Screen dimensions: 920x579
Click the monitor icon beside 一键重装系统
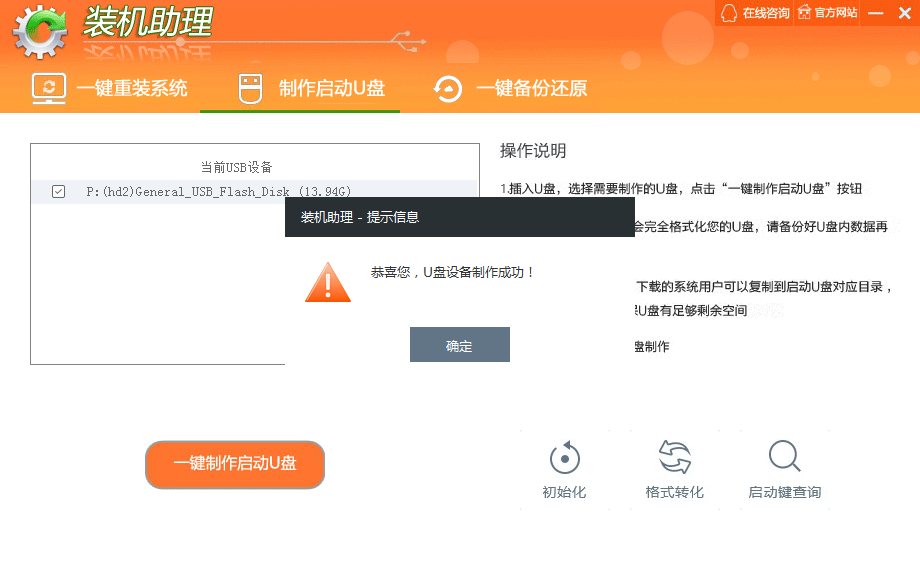pos(48,88)
